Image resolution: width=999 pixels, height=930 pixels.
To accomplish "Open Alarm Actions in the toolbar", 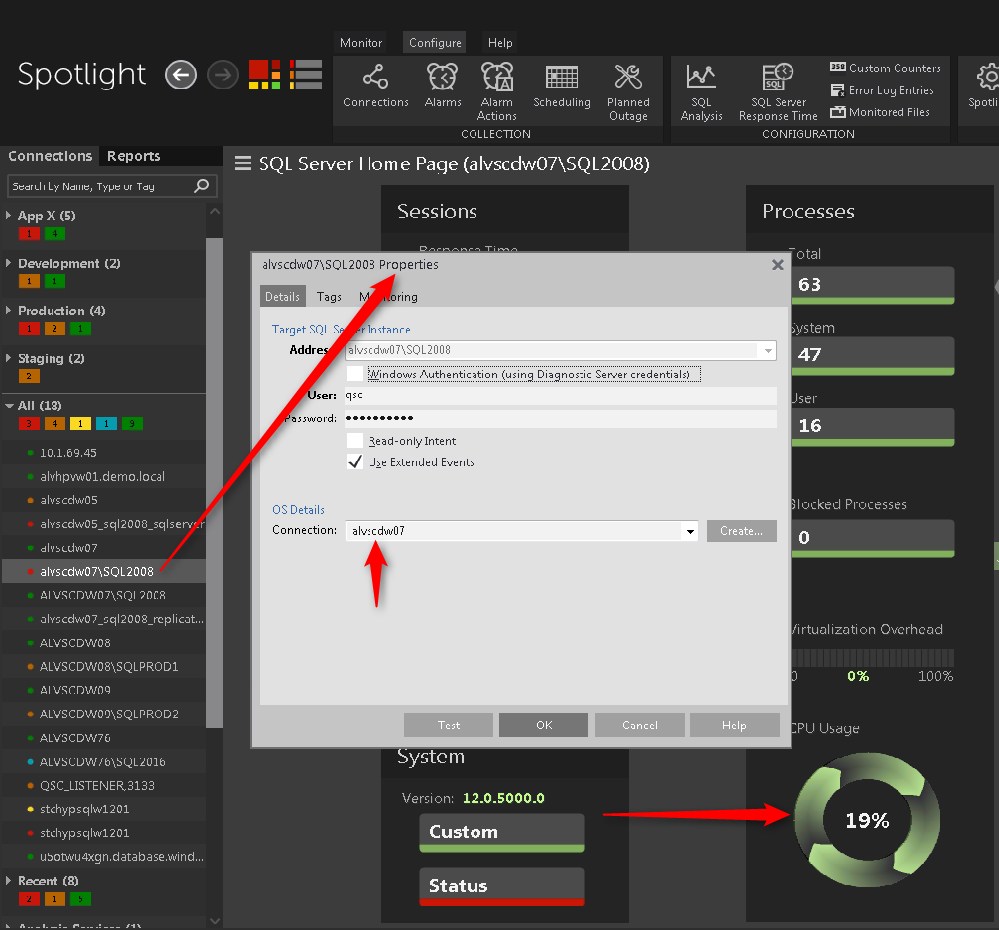I will click(496, 78).
